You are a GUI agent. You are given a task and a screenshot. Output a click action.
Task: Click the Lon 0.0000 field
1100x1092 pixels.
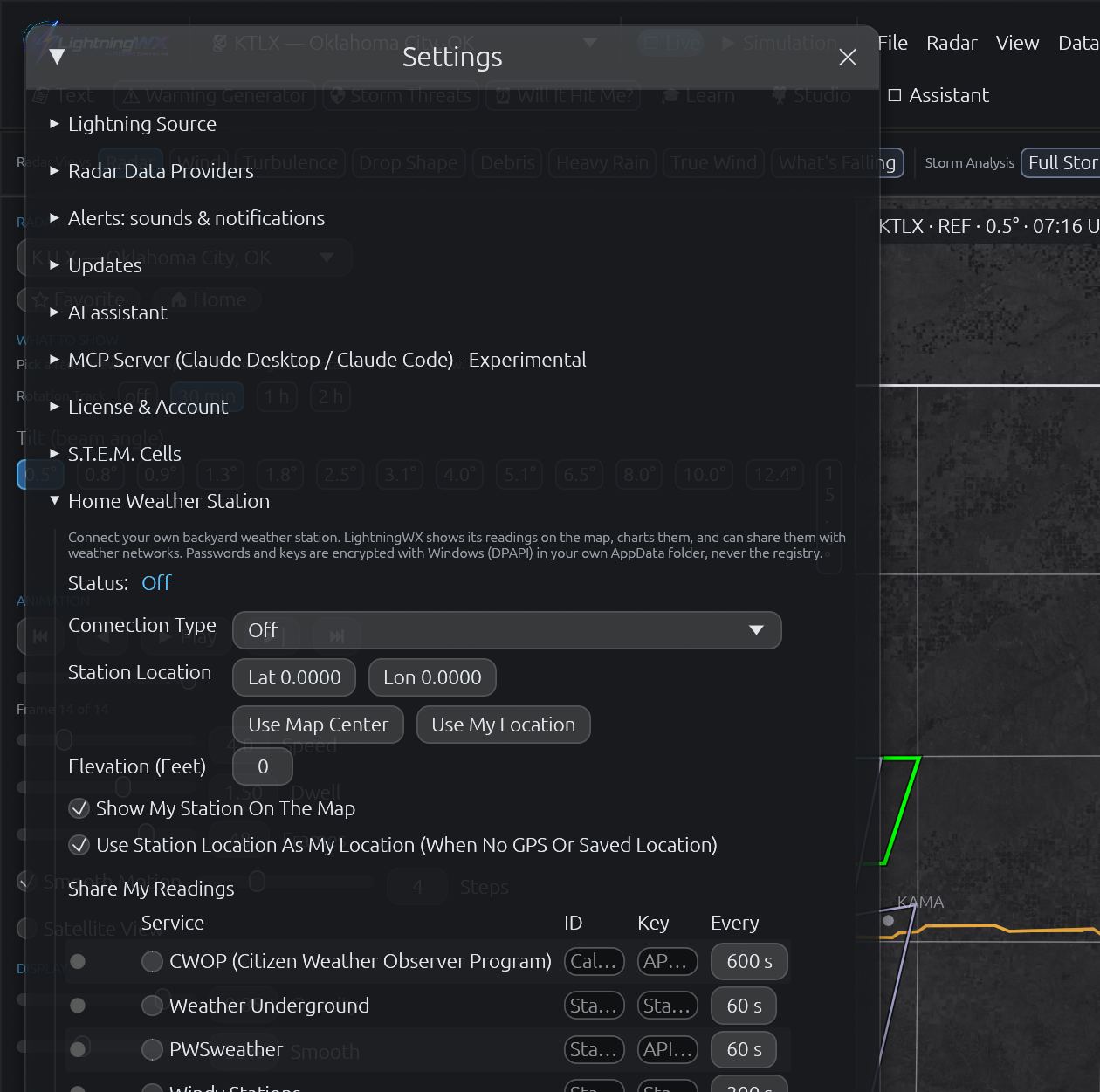click(432, 677)
